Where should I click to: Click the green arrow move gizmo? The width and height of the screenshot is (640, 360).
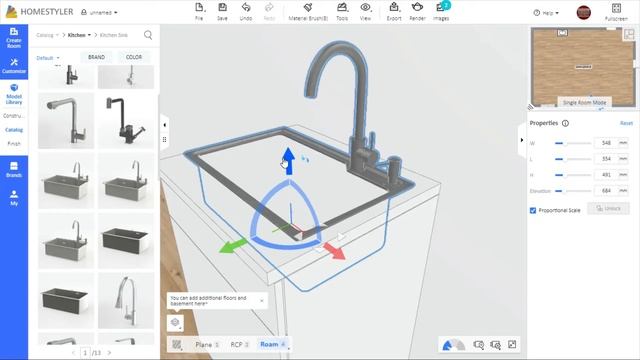[233, 246]
